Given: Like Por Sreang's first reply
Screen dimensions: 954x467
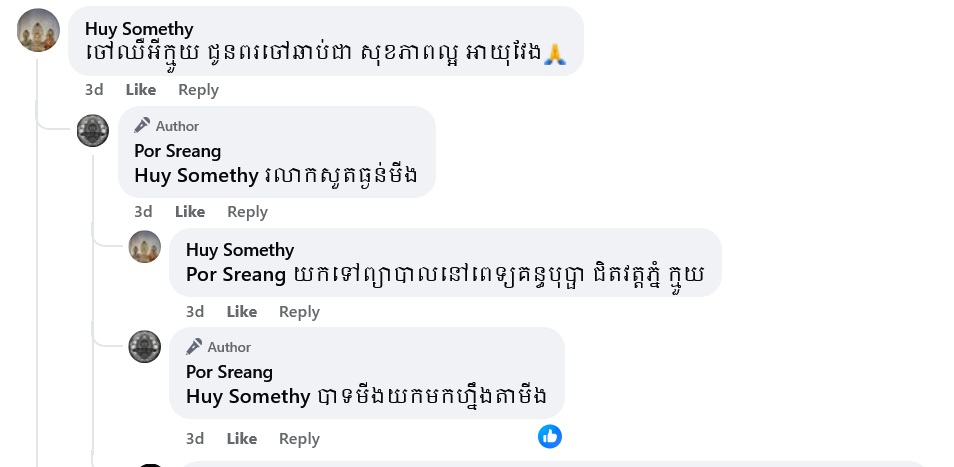Looking at the screenshot, I should coord(190,212).
